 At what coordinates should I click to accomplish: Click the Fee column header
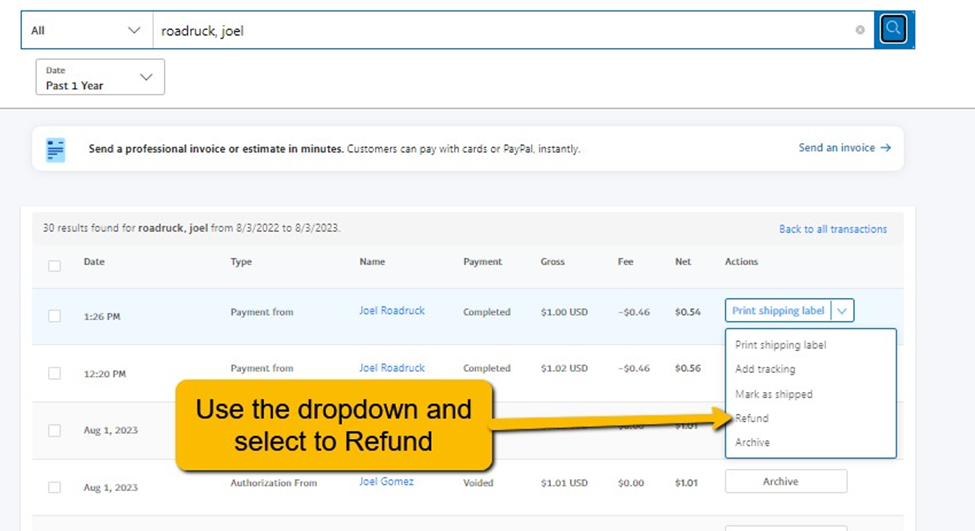(x=626, y=262)
